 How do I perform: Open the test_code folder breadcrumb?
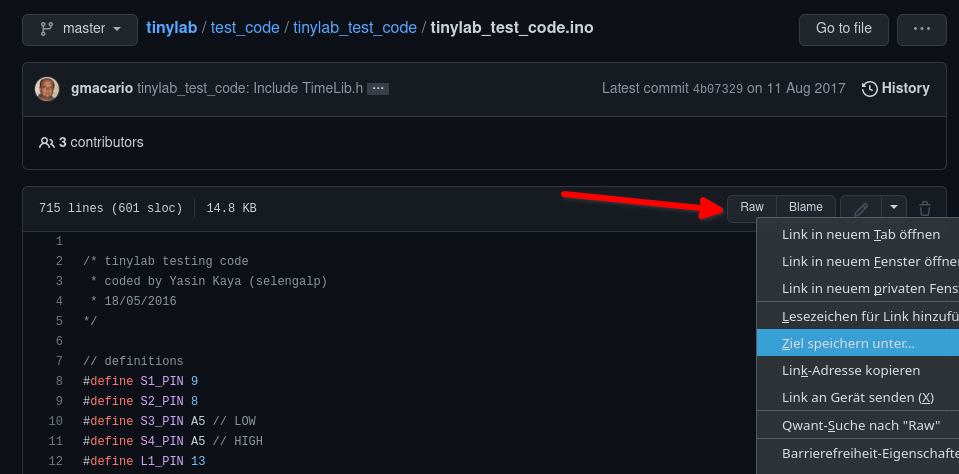pyautogui.click(x=245, y=28)
